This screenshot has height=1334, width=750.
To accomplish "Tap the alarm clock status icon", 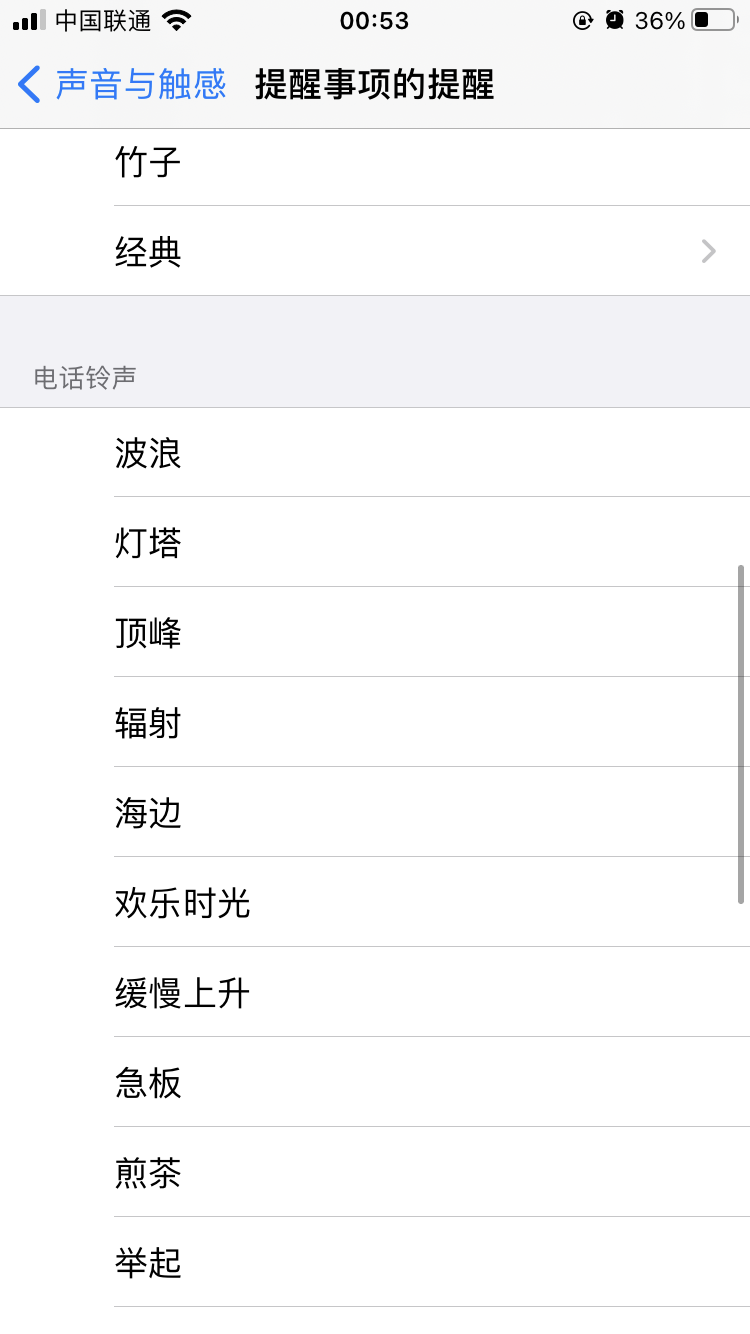I will [x=615, y=20].
